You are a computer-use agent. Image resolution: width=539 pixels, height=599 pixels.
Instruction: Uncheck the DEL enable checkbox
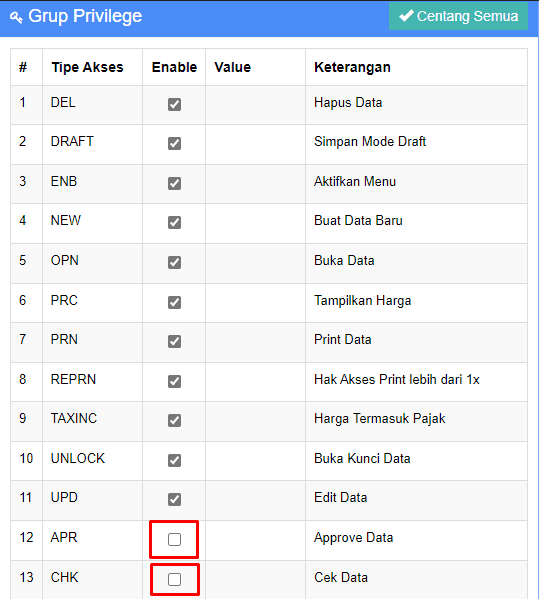[x=175, y=104]
